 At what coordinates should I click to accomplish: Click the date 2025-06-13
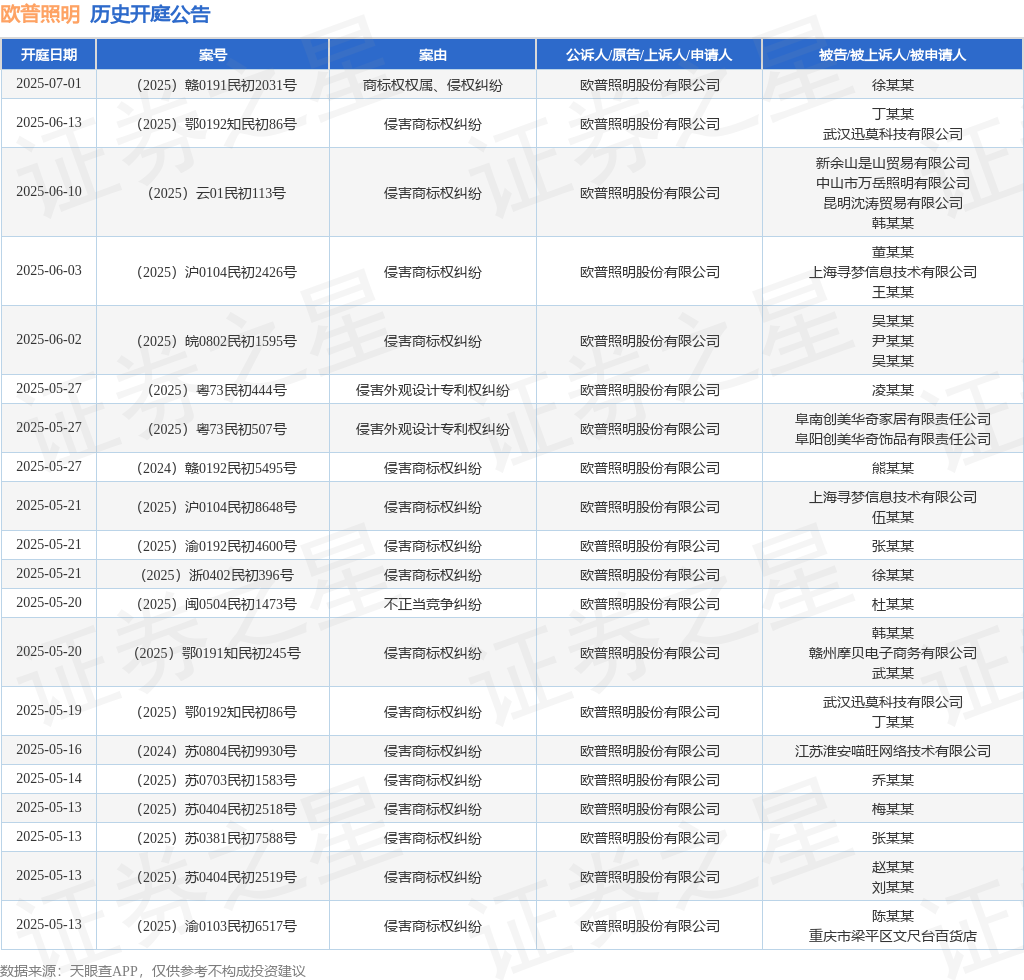point(49,123)
